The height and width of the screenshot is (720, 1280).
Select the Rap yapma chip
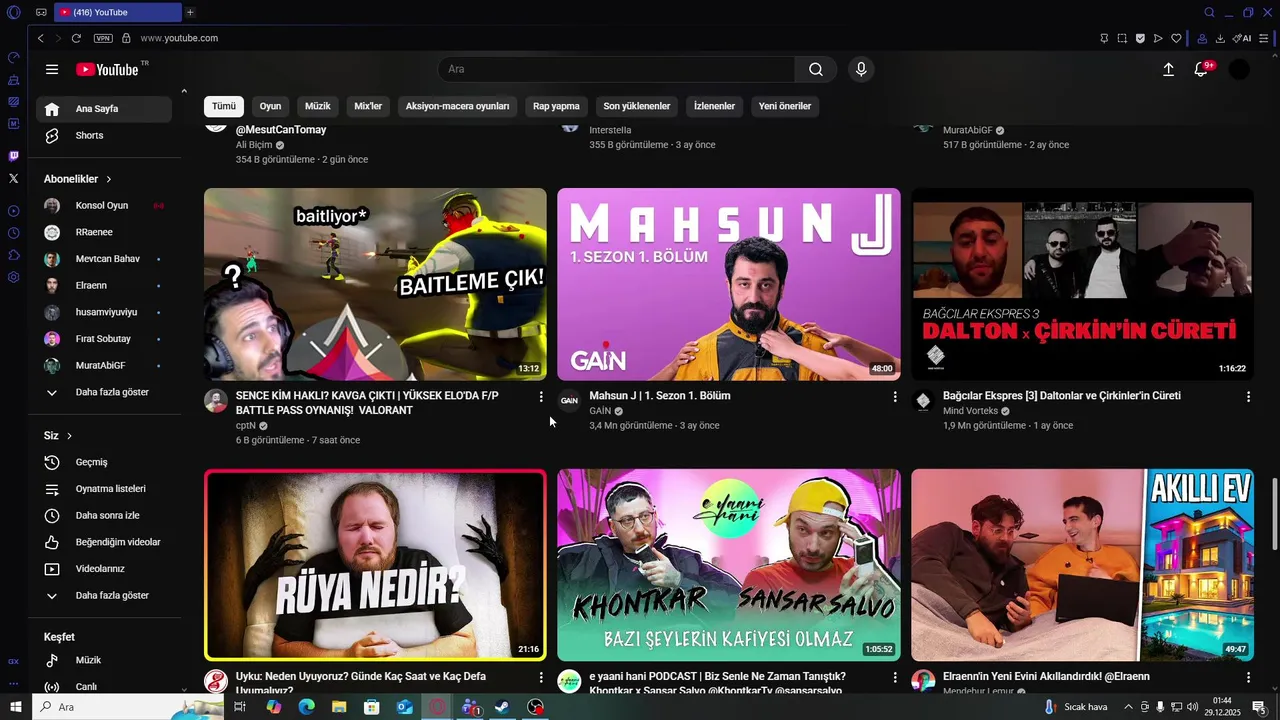coord(556,106)
